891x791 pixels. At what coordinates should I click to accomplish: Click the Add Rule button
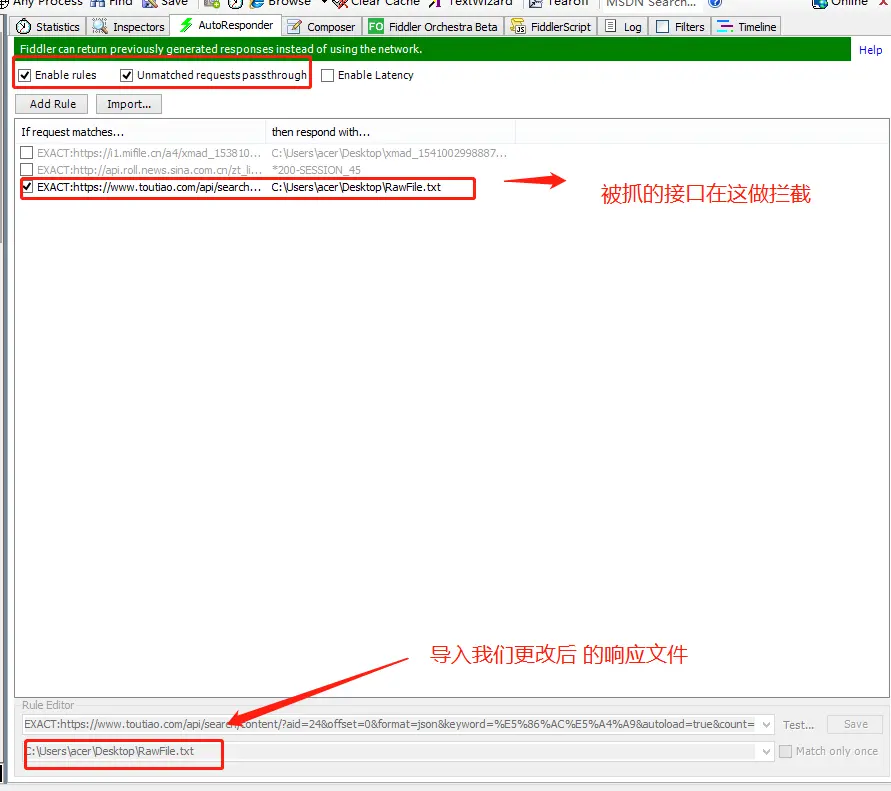coord(52,104)
